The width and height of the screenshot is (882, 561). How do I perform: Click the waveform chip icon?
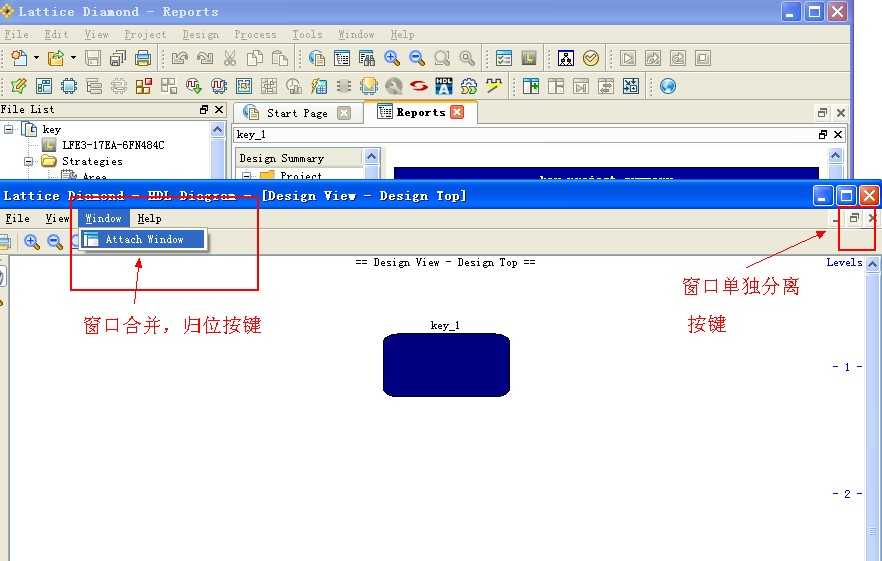coord(219,86)
